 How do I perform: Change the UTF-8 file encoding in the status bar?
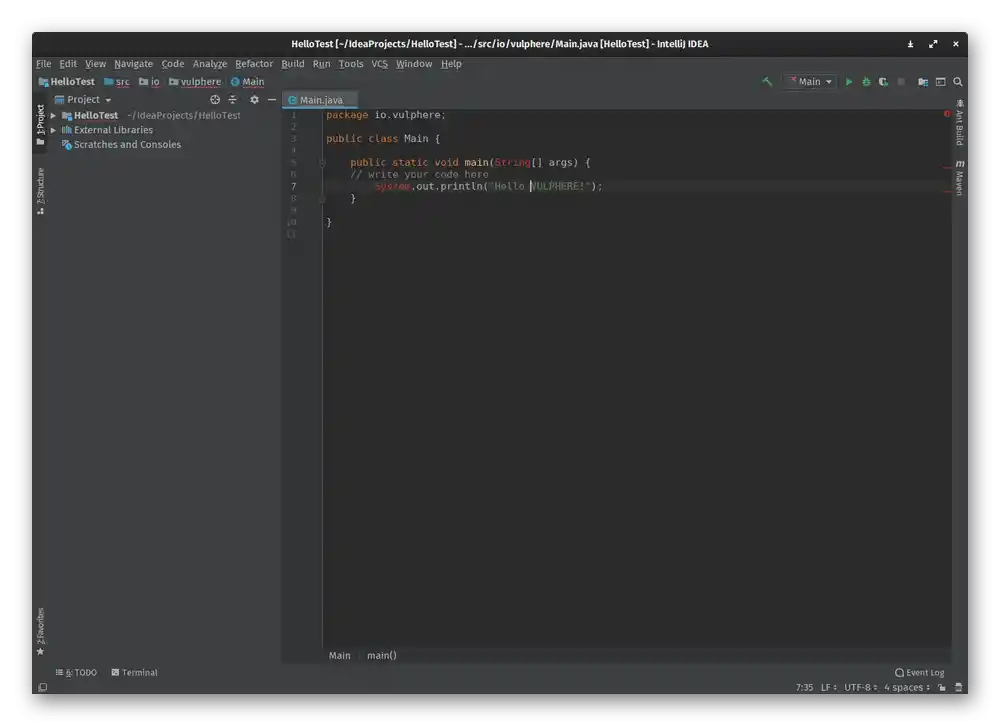coord(860,687)
